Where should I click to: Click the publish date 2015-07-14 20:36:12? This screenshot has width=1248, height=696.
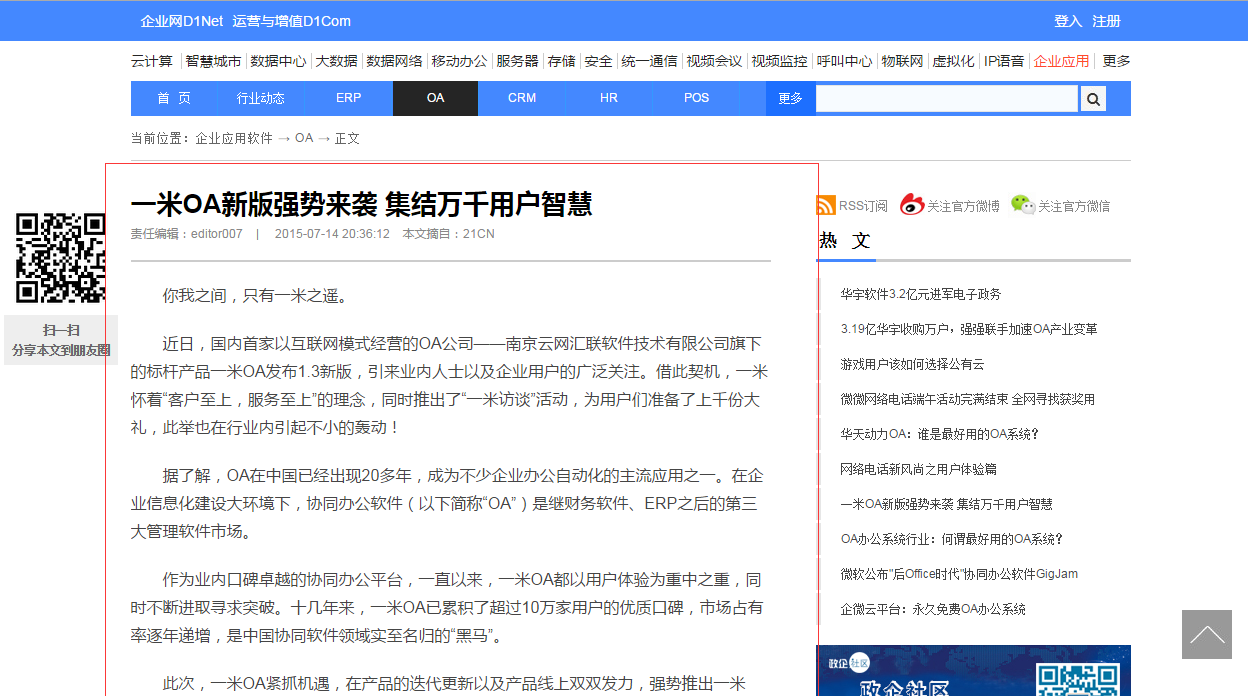point(332,234)
